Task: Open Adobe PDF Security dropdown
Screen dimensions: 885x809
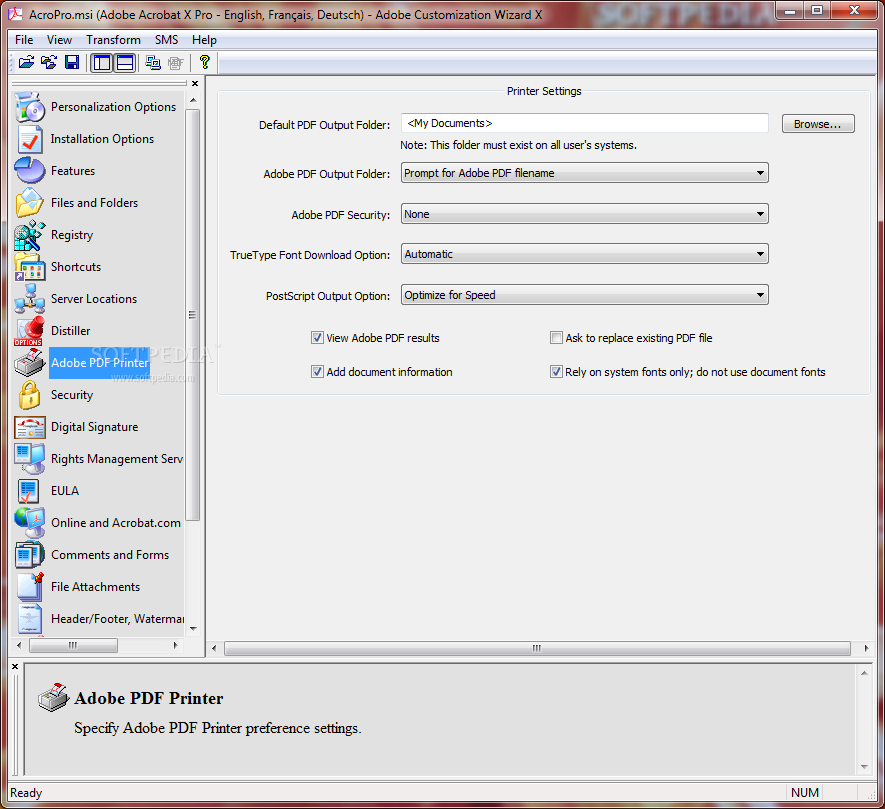Action: (585, 214)
